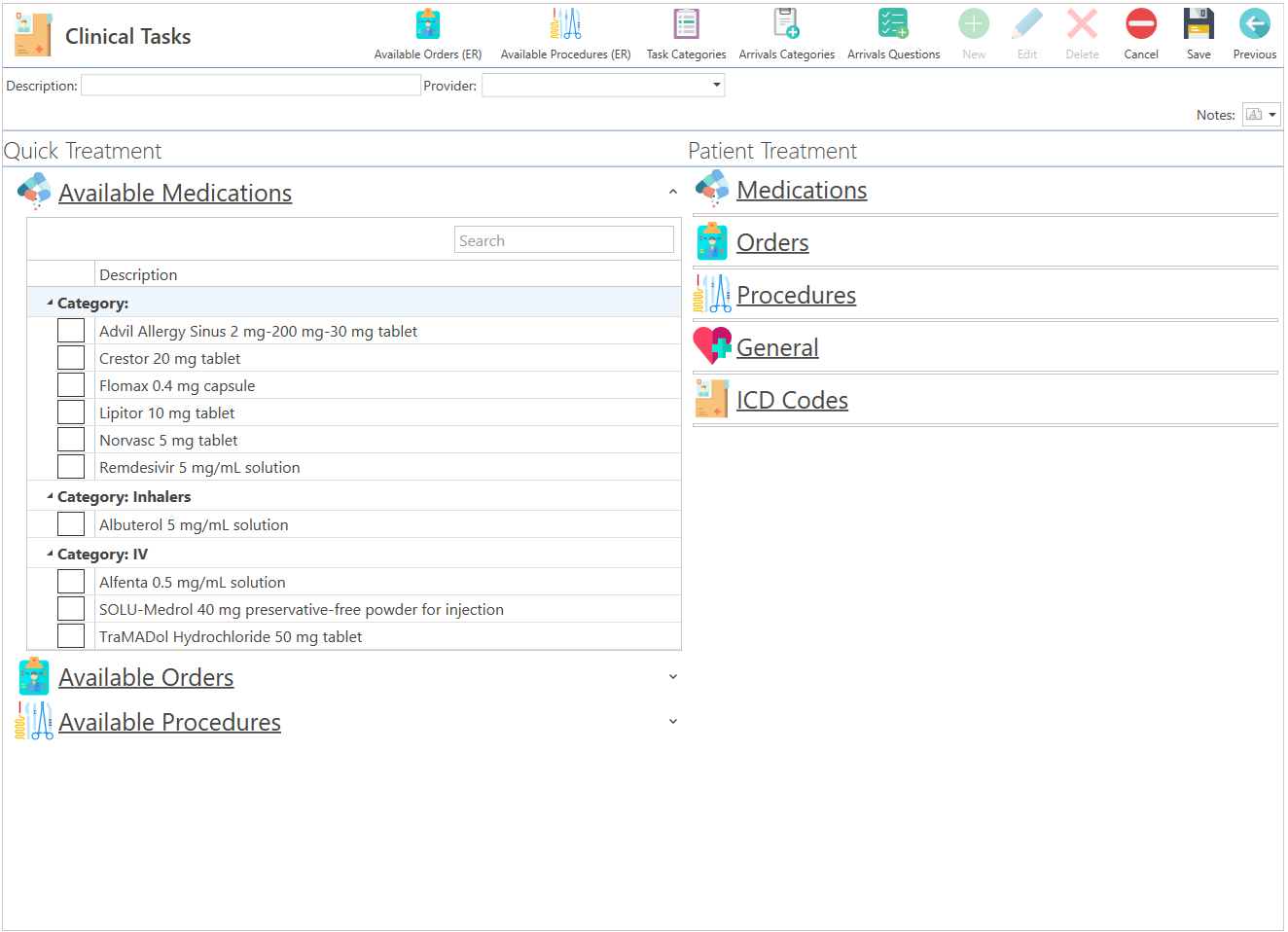Viewport: 1288px width, 932px height.
Task: Open the Provider dropdown
Action: [717, 86]
